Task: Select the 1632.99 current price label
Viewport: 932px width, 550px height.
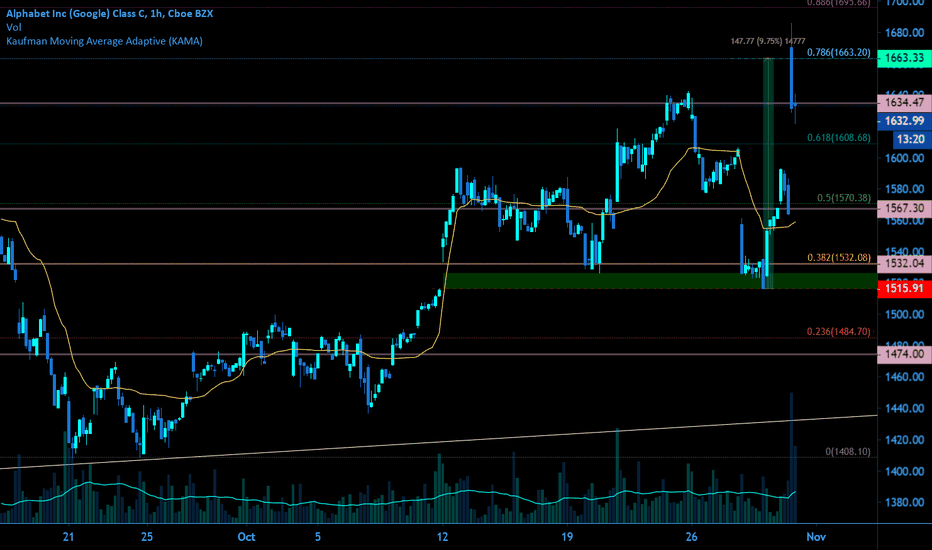Action: [905, 121]
